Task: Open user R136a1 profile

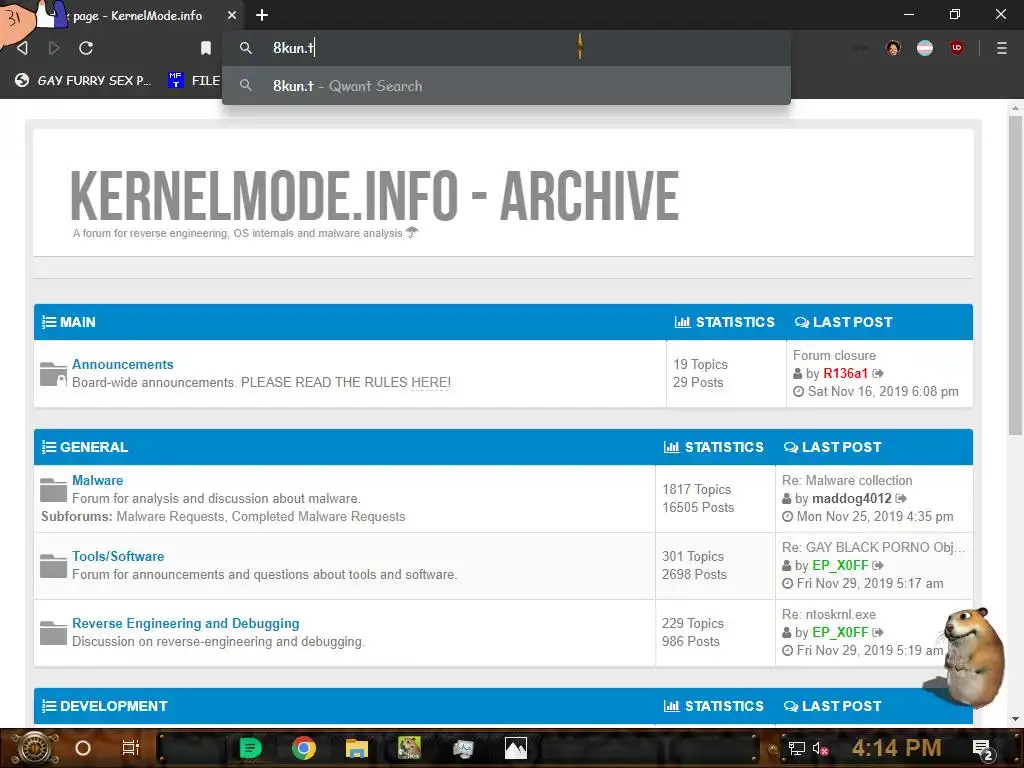Action: pos(845,374)
